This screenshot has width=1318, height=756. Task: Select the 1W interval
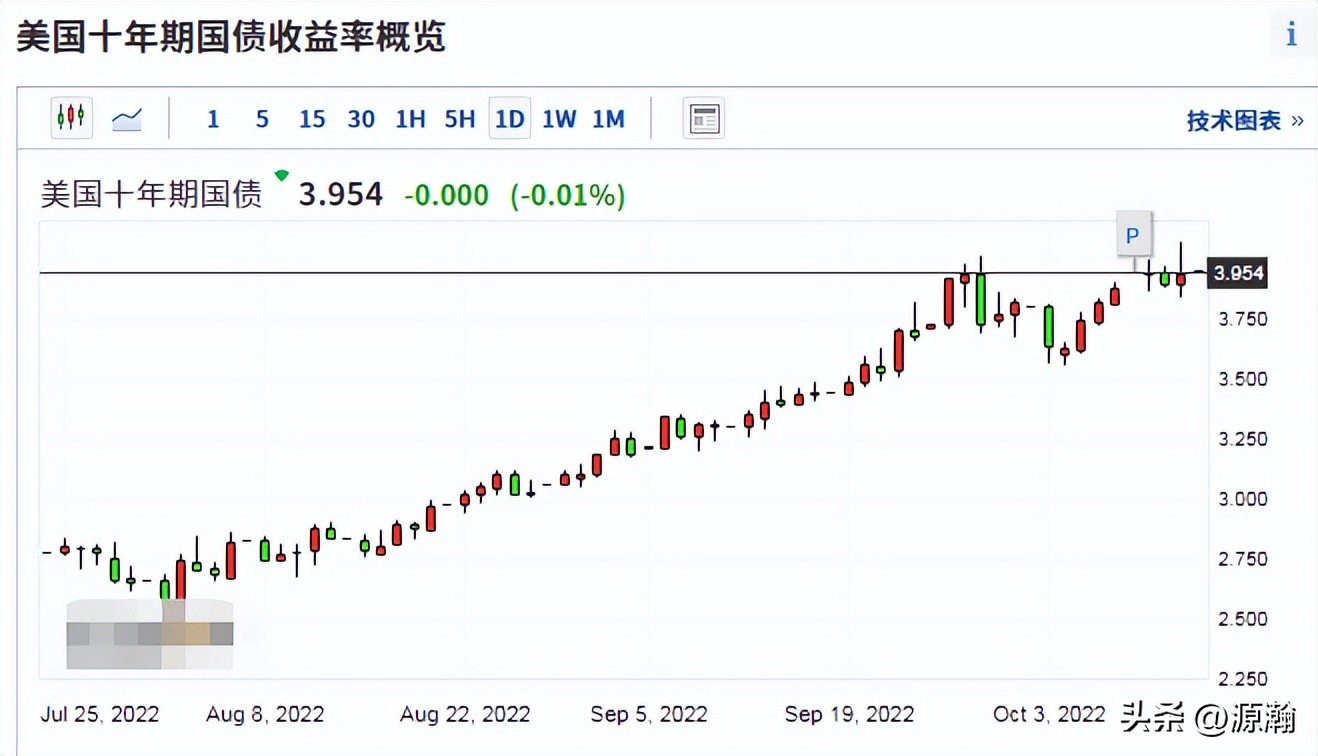coord(559,119)
